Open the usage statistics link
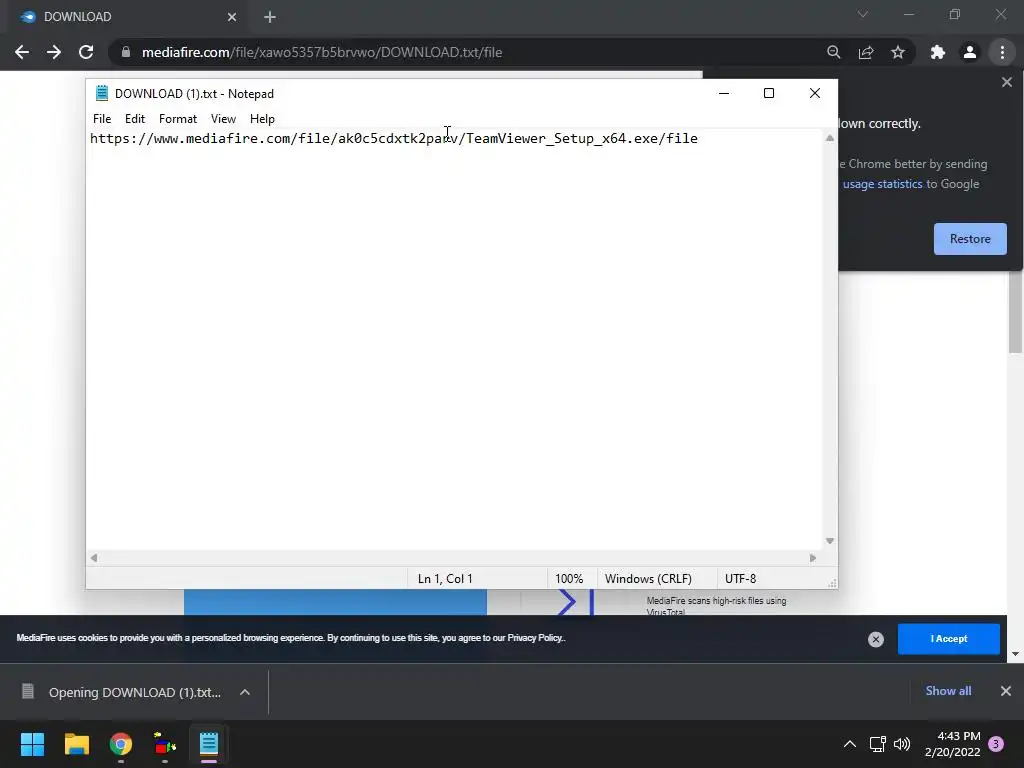The width and height of the screenshot is (1024, 768). pyautogui.click(x=882, y=184)
